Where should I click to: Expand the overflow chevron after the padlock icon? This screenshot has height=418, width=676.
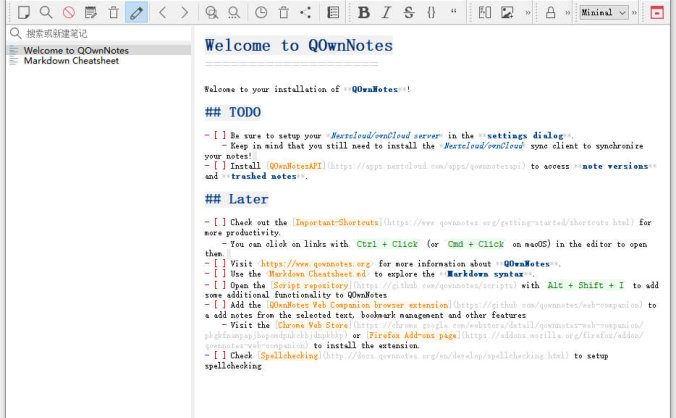(x=568, y=13)
